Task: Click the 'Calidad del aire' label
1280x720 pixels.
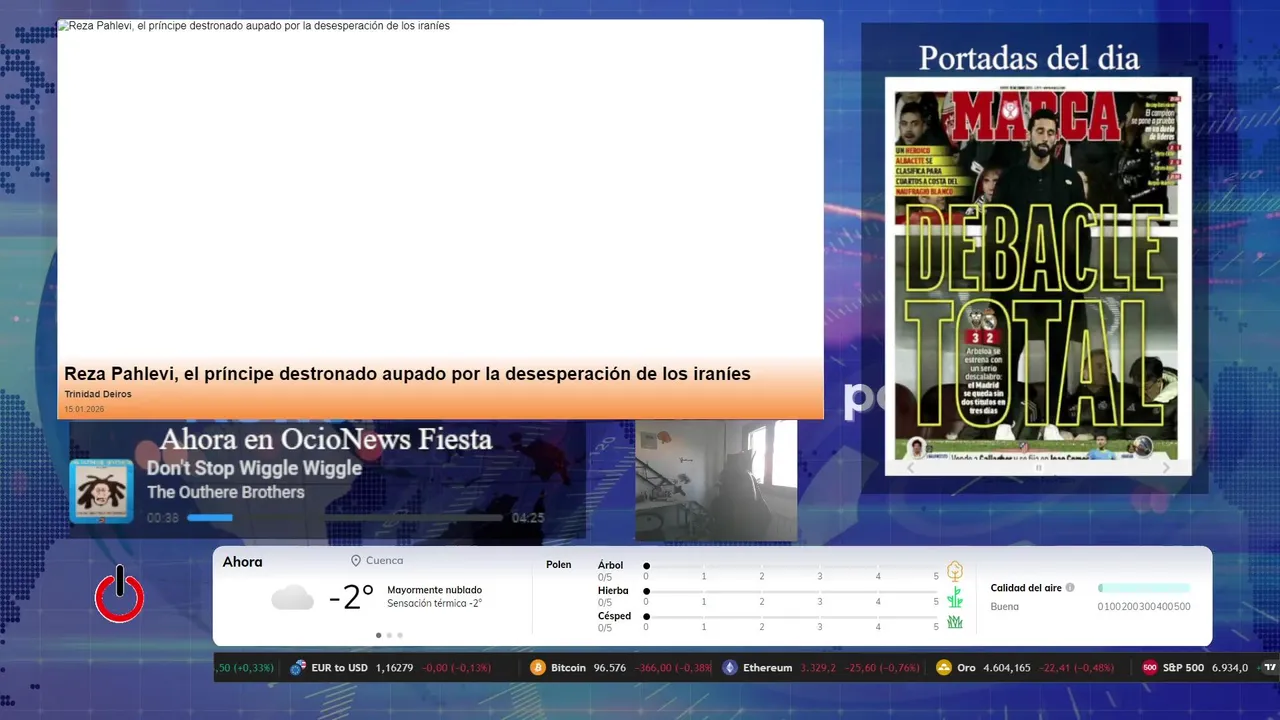Action: 1026,588
